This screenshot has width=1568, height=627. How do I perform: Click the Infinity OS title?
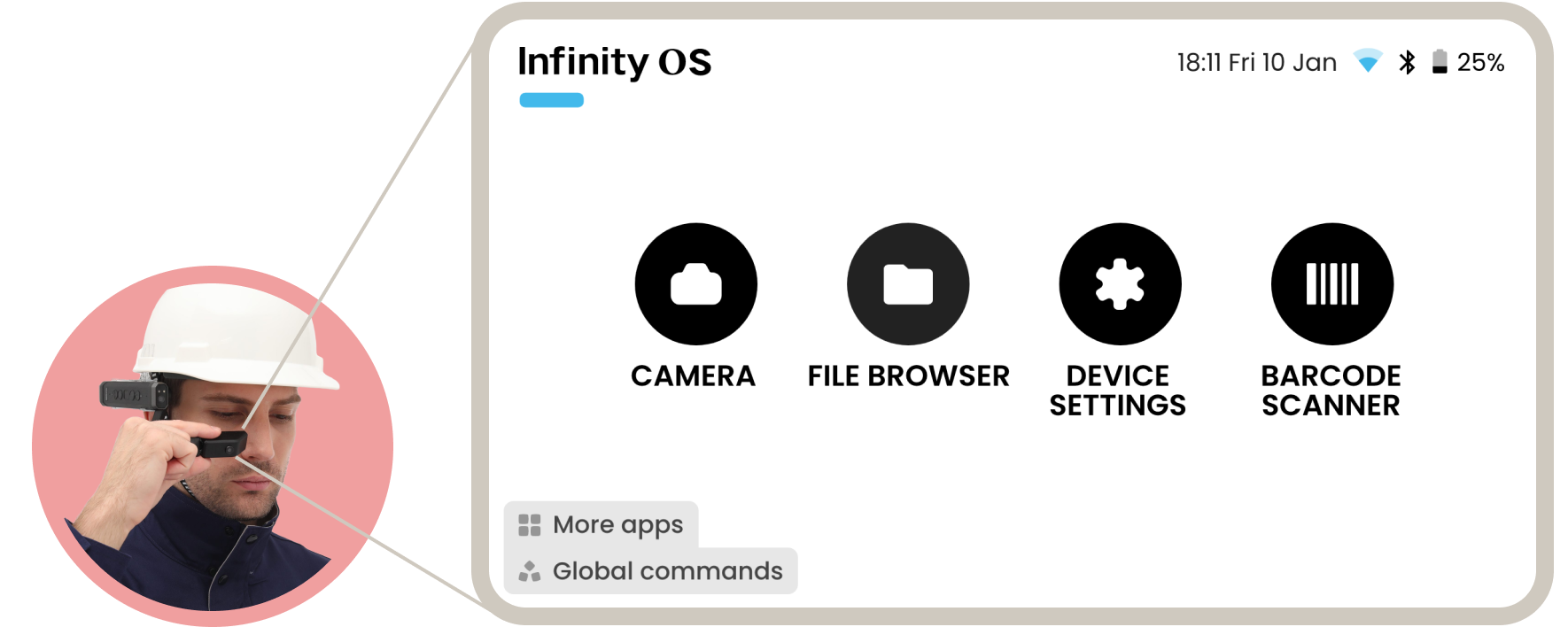[x=614, y=62]
